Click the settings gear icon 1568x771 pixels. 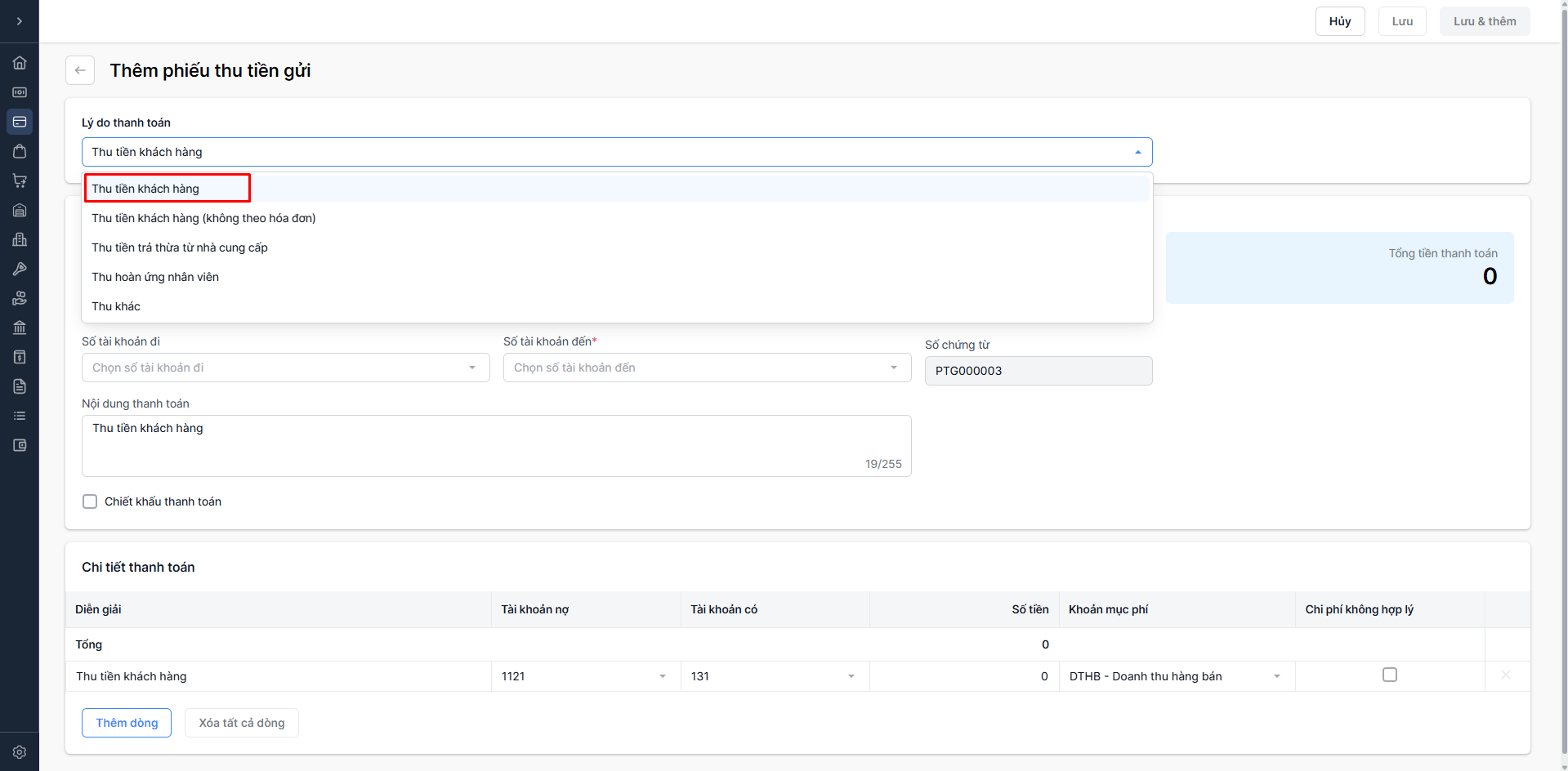click(20, 752)
